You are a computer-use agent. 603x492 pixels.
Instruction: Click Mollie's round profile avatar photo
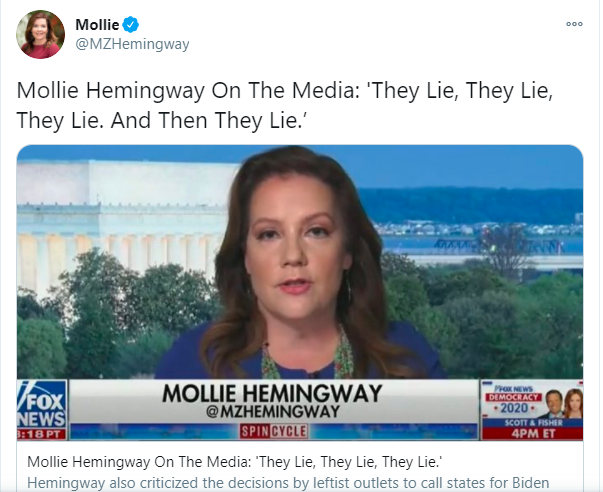point(40,34)
